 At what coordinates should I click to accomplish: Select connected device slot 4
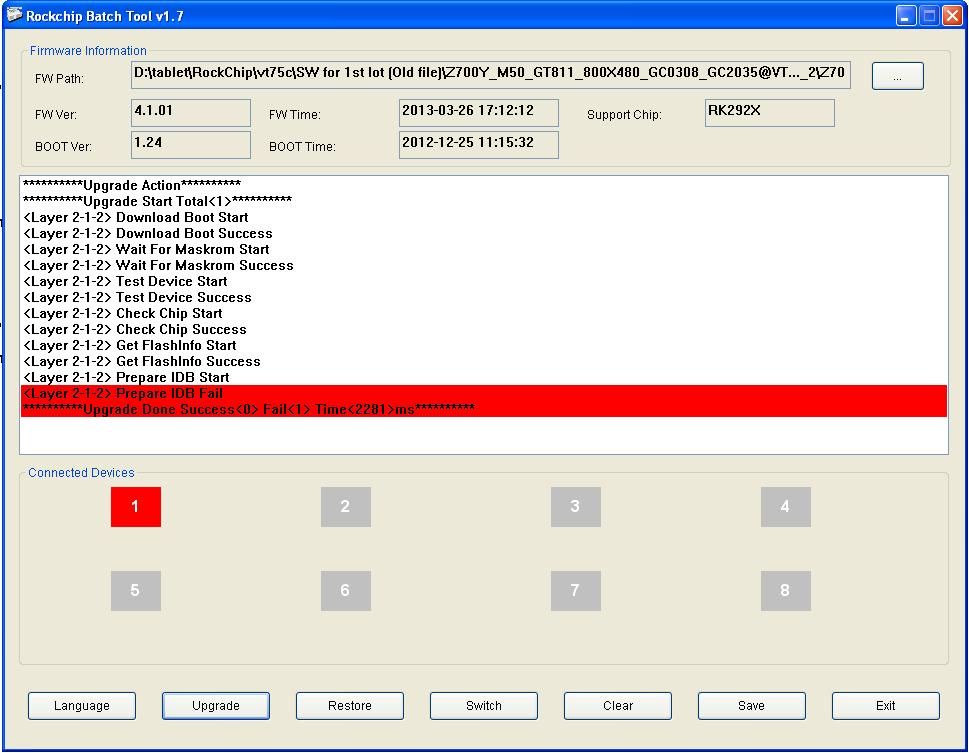(785, 507)
